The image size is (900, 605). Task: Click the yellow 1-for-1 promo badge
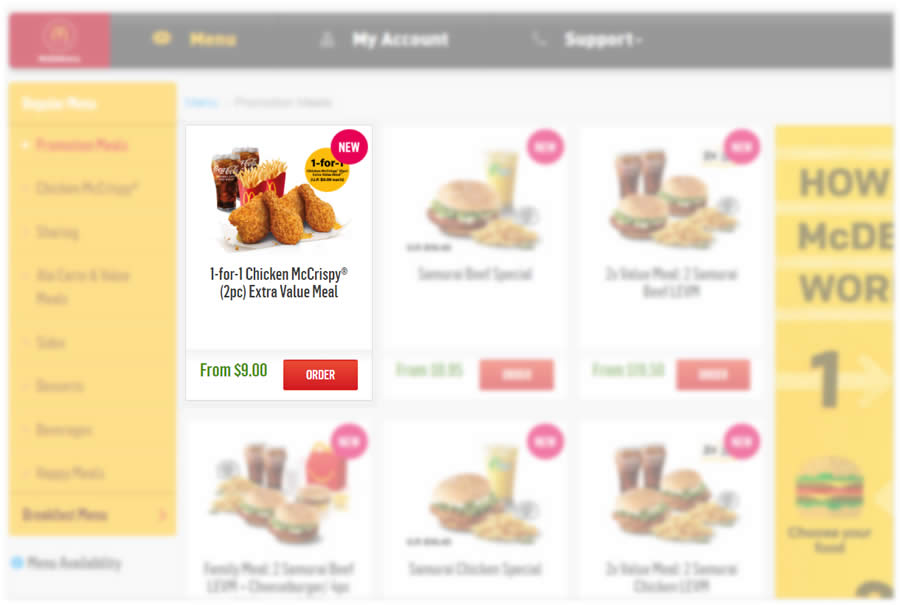327,170
